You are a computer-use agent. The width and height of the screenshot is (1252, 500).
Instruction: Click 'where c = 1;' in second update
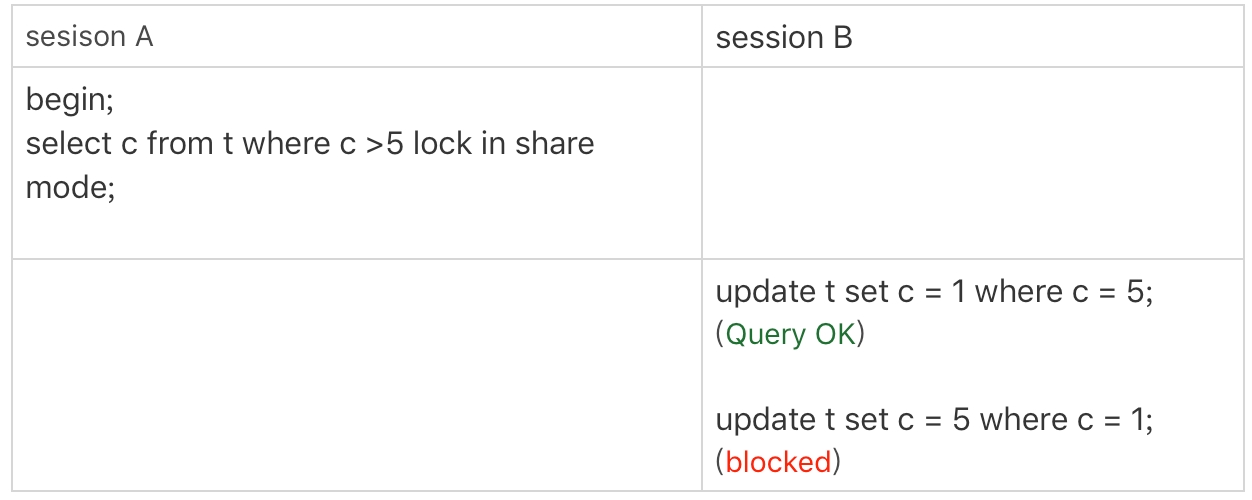coord(1066,419)
